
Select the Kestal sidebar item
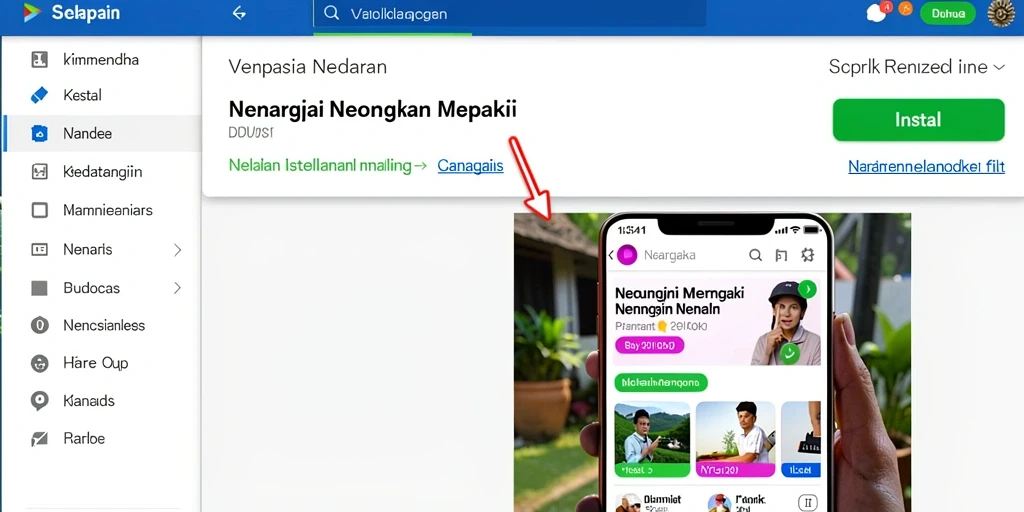[82, 95]
